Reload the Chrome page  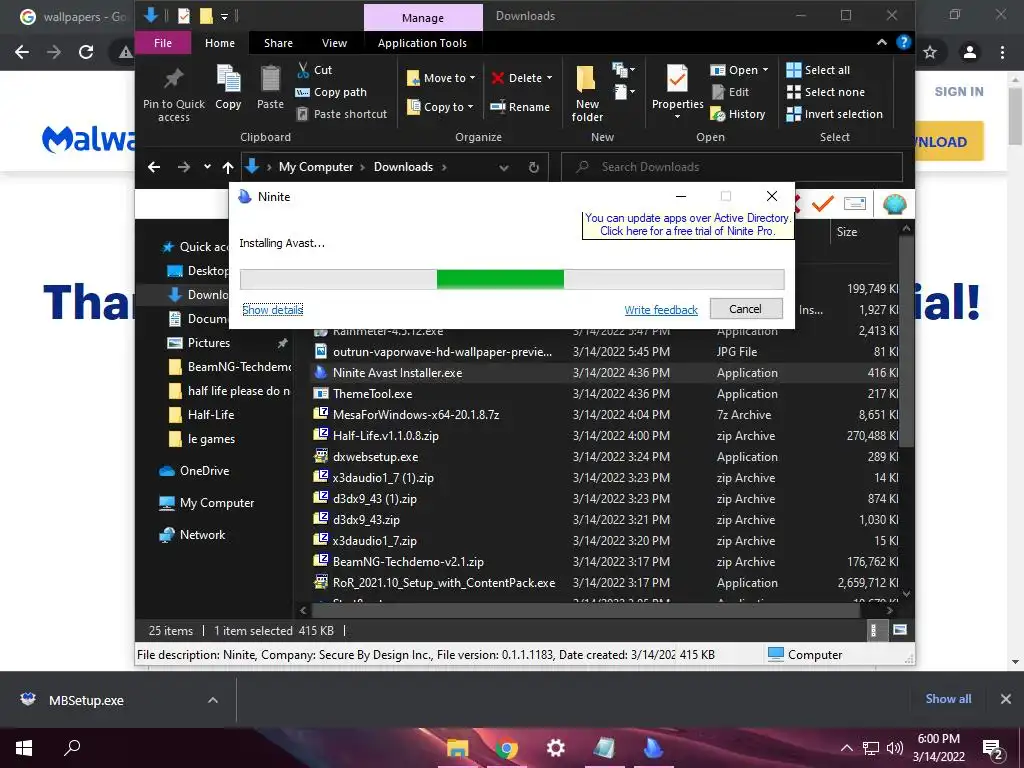(86, 52)
